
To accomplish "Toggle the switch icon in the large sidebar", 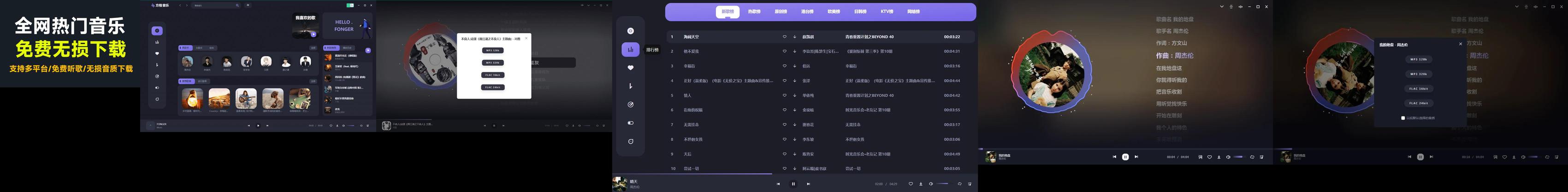I will [630, 123].
